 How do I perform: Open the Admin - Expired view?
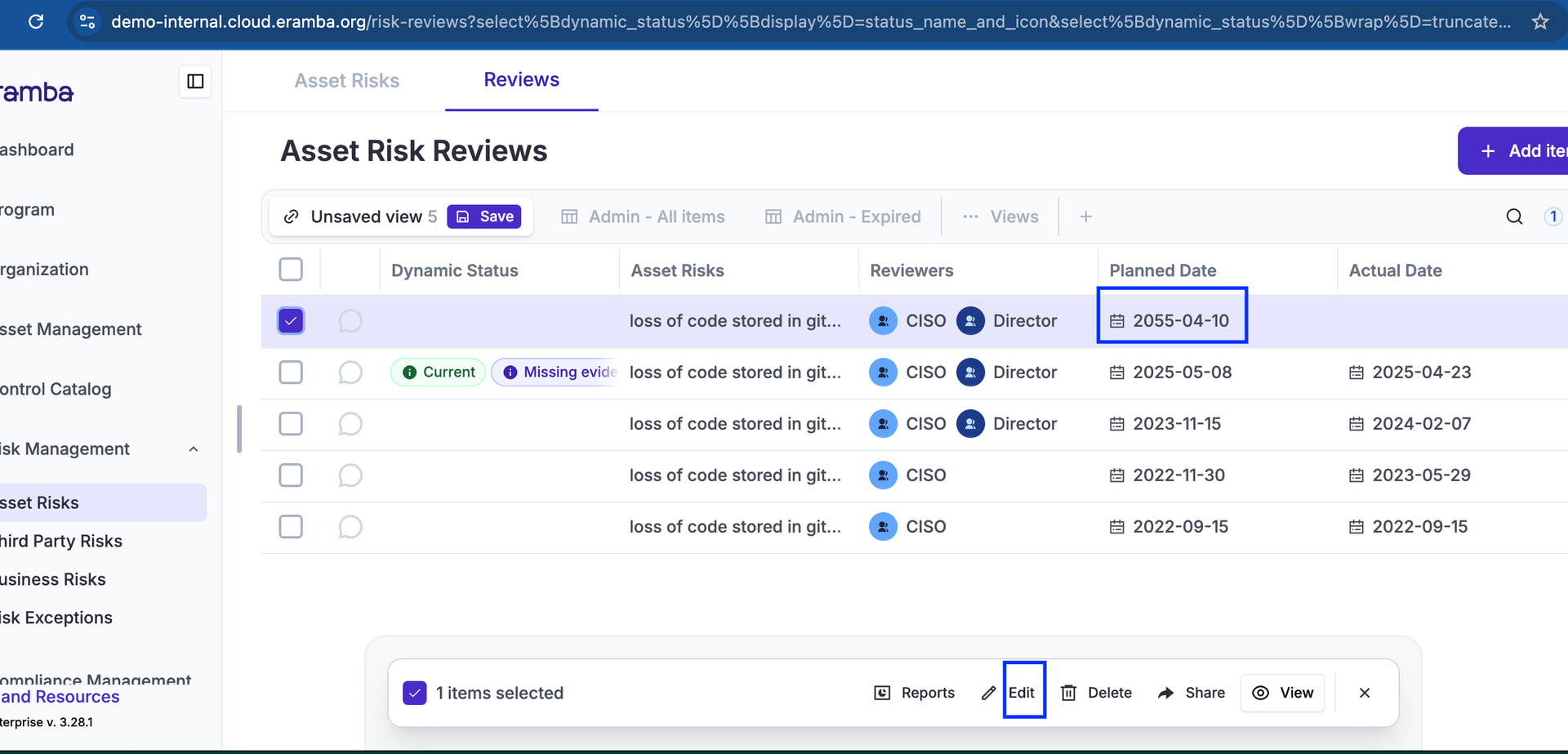click(843, 216)
